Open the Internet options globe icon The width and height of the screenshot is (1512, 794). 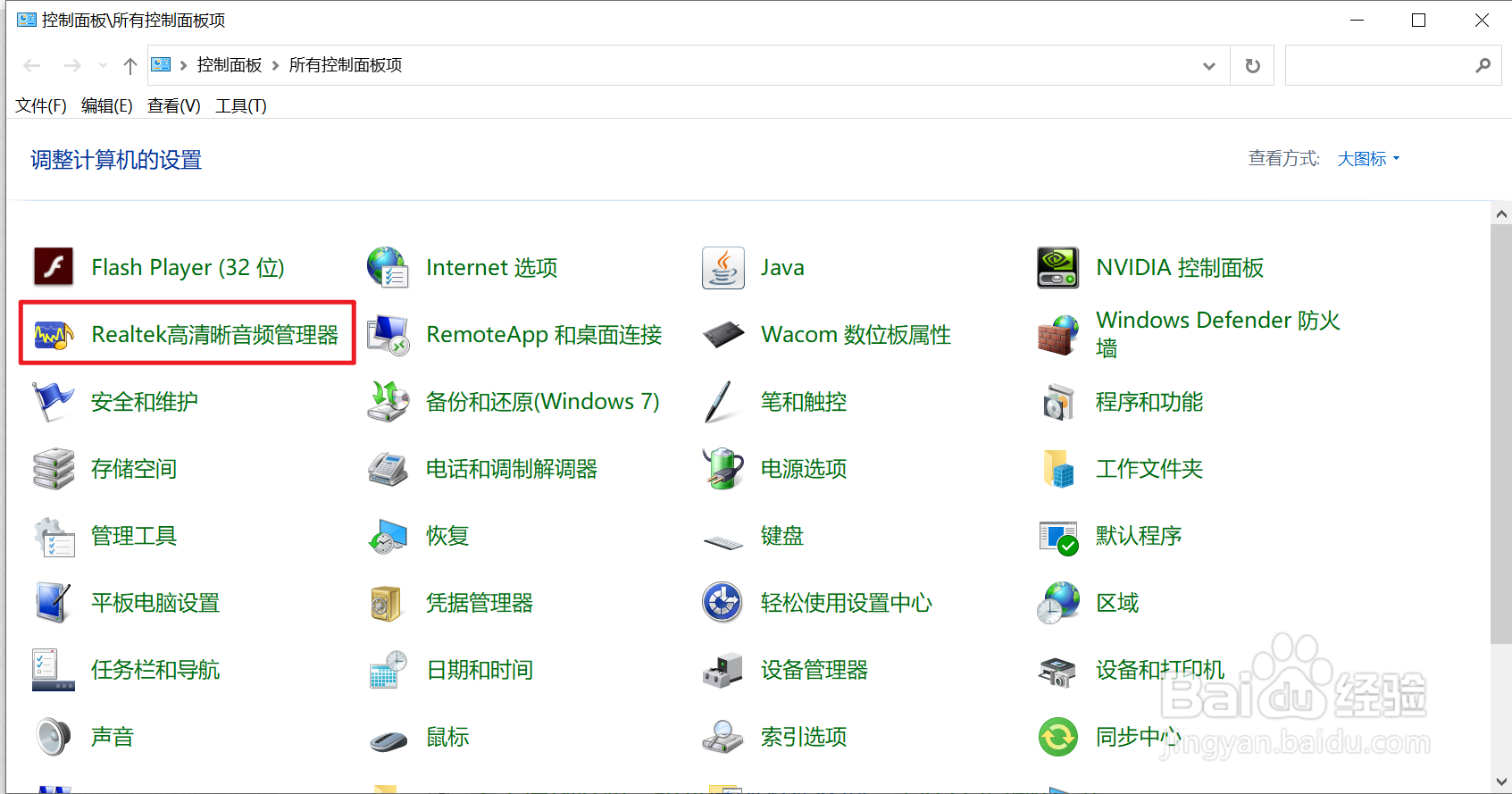(x=388, y=267)
